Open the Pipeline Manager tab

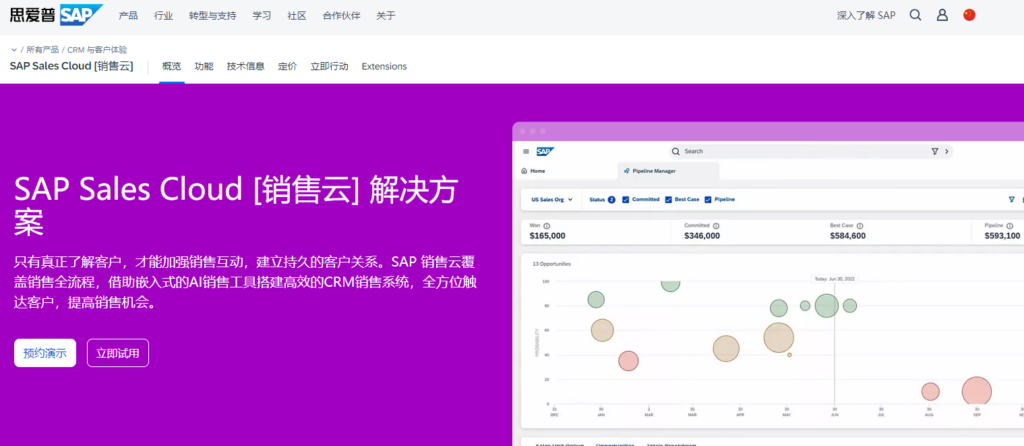[668, 171]
